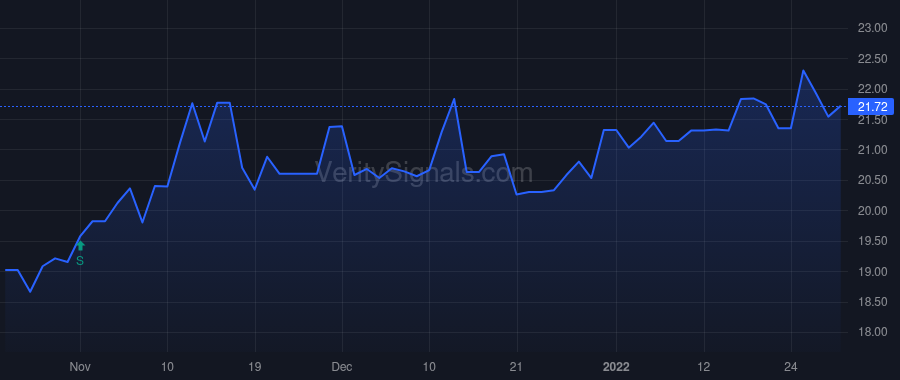
Task: Click the 20.50 price axis label
Action: click(871, 180)
